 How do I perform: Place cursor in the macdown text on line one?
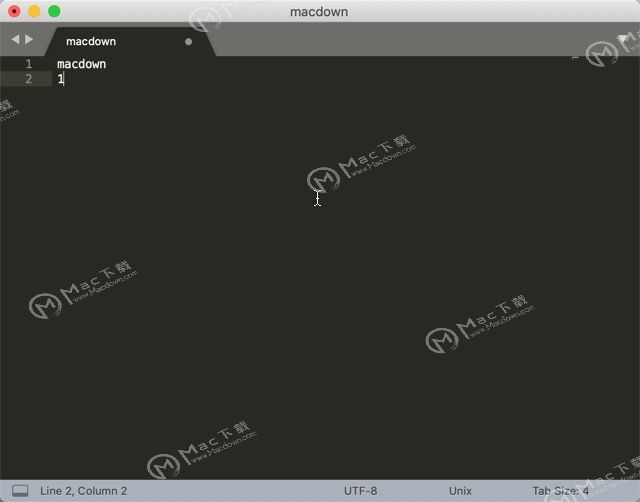point(81,64)
